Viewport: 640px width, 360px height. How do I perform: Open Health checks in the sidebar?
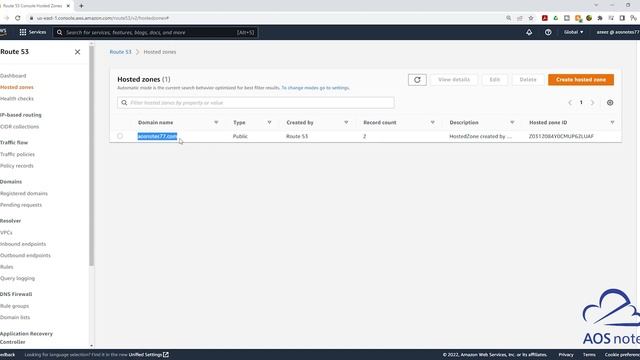coord(17,99)
